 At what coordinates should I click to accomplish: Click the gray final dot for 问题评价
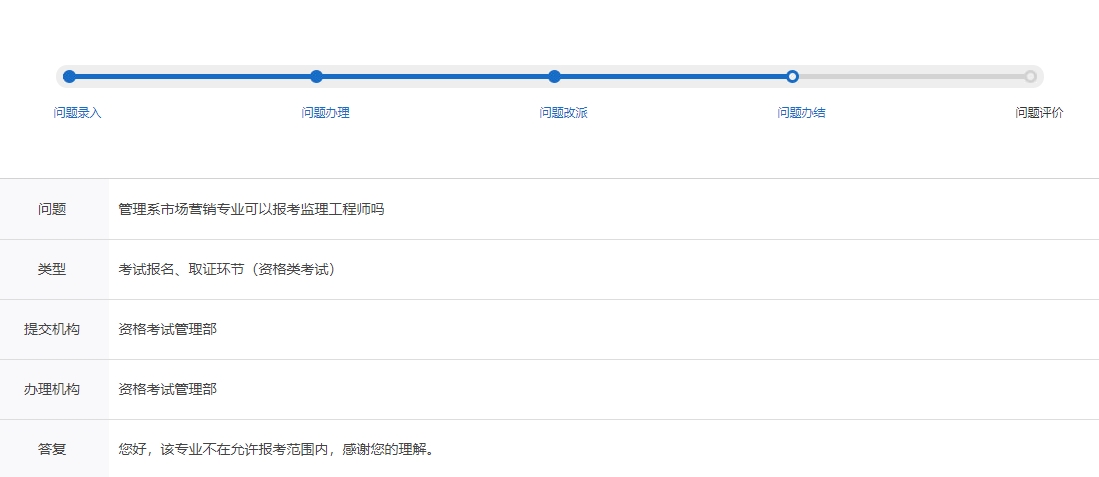[x=1030, y=76]
